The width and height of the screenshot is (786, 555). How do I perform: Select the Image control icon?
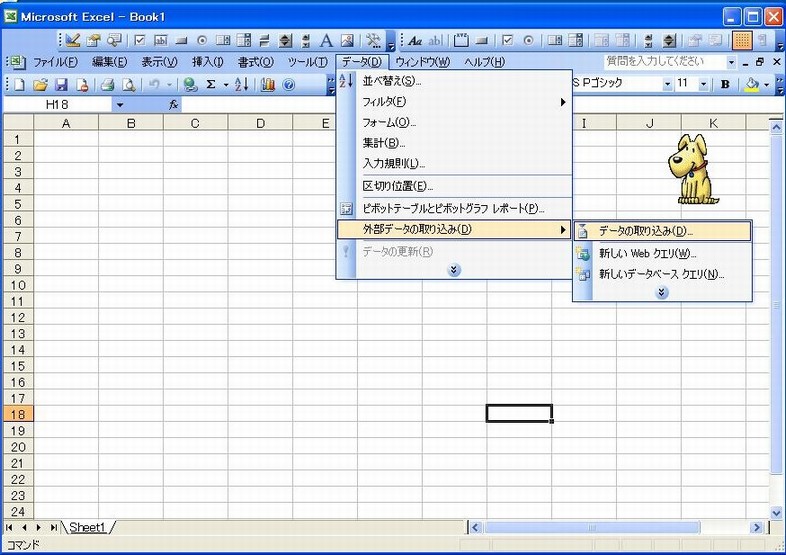point(347,40)
